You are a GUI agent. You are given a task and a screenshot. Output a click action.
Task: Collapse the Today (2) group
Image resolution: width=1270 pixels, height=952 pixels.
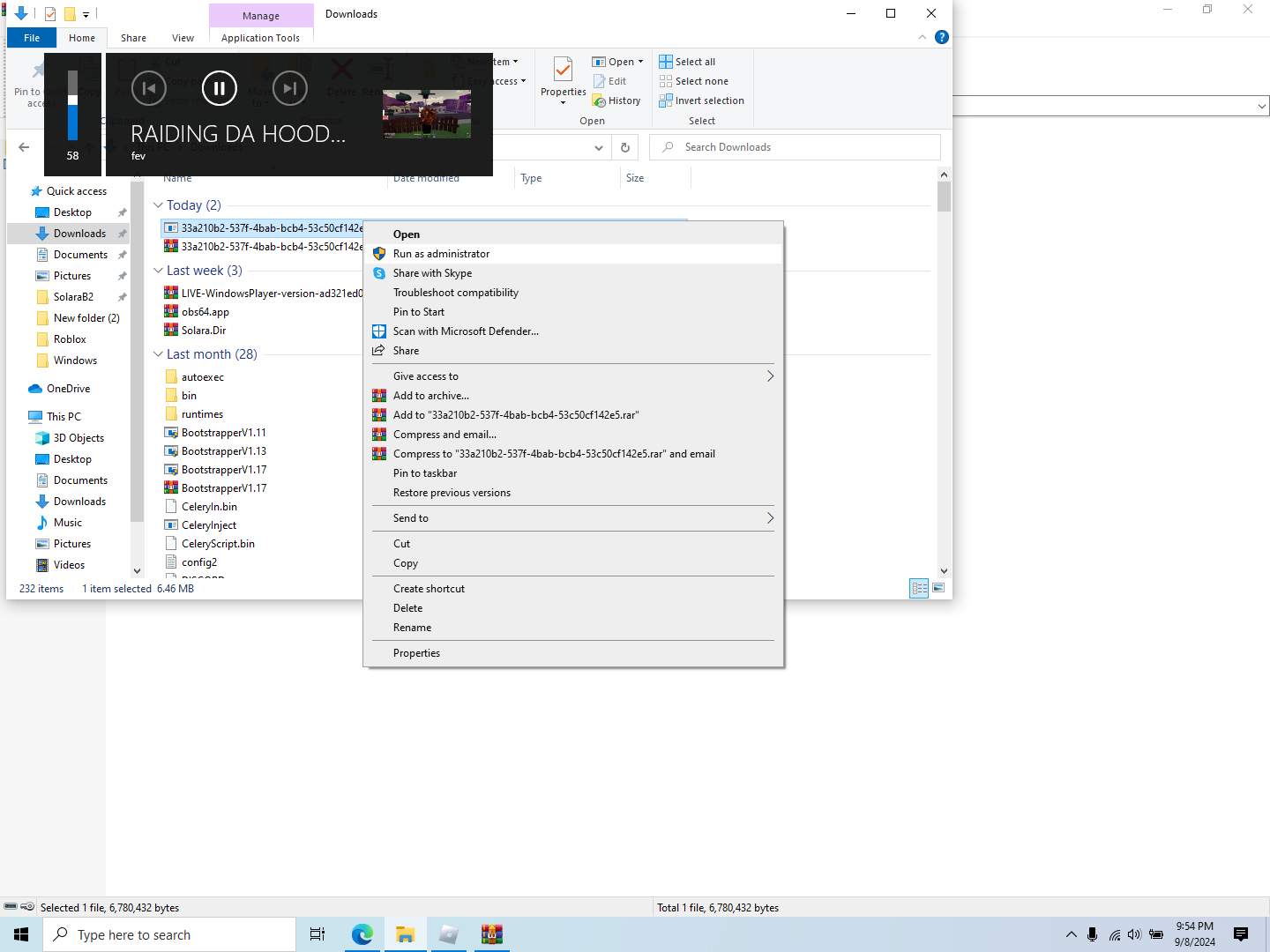158,205
